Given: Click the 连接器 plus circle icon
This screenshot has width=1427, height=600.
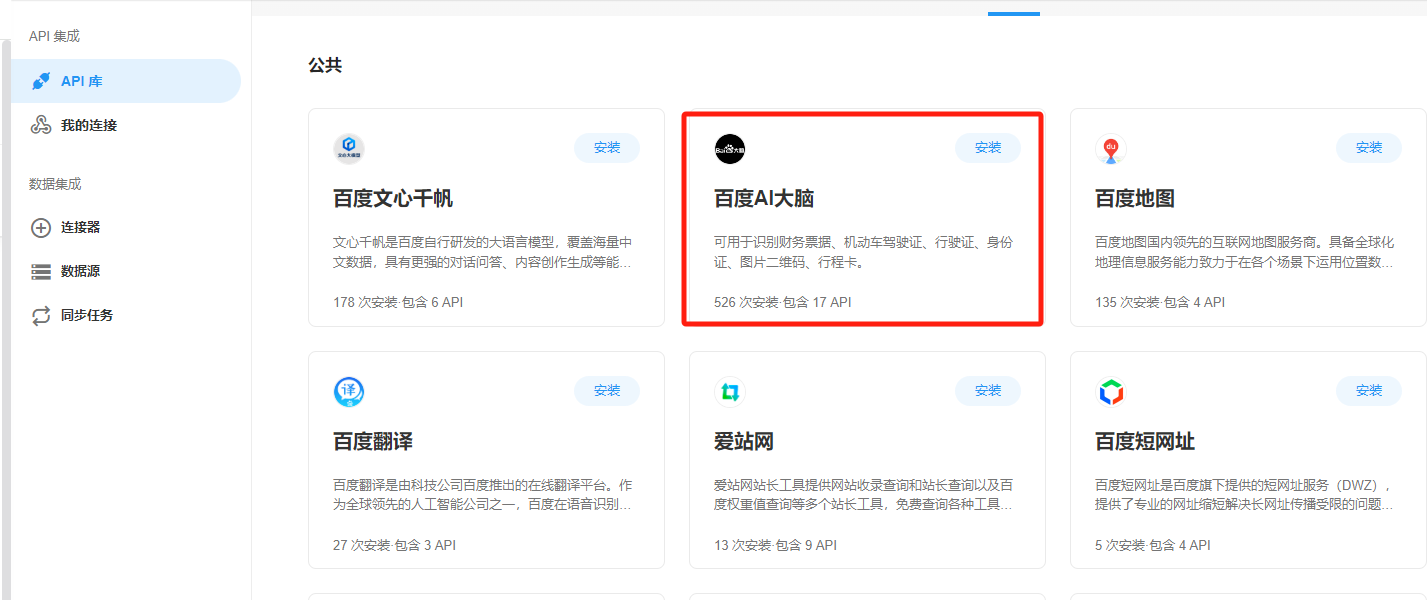Looking at the screenshot, I should [x=41, y=228].
